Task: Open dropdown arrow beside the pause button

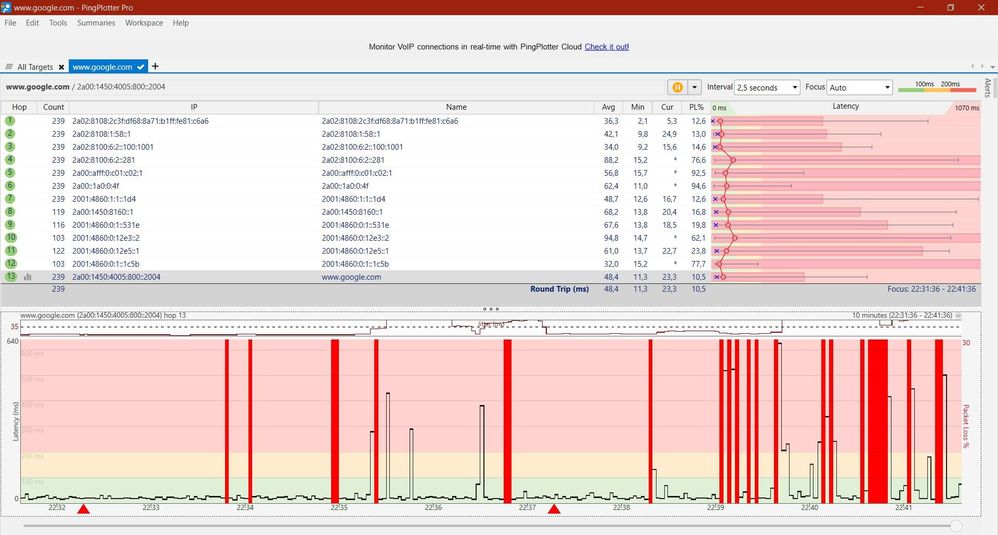Action: (x=695, y=87)
